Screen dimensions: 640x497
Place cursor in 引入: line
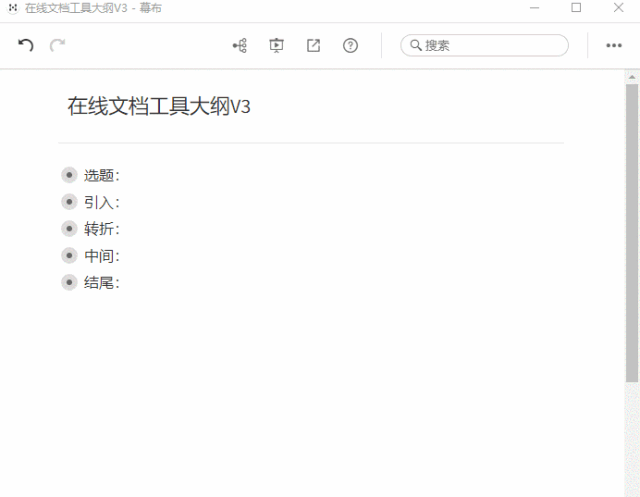(x=102, y=202)
